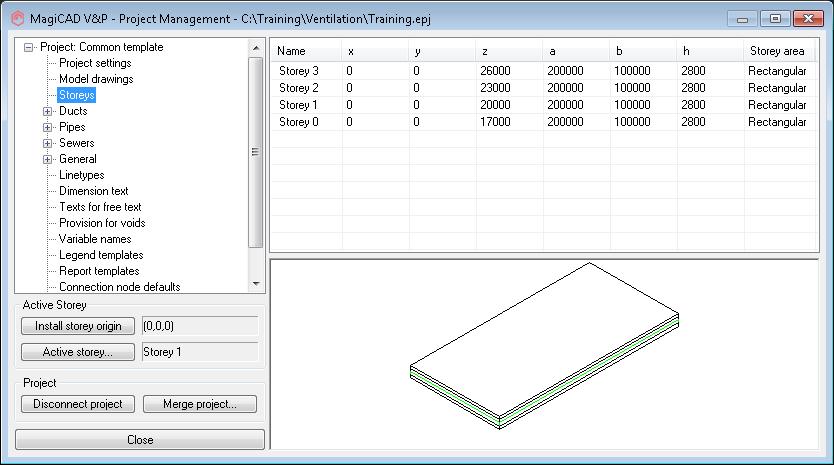Click z value 26000 of Storey 3
Image resolution: width=834 pixels, height=465 pixels.
click(x=495, y=71)
